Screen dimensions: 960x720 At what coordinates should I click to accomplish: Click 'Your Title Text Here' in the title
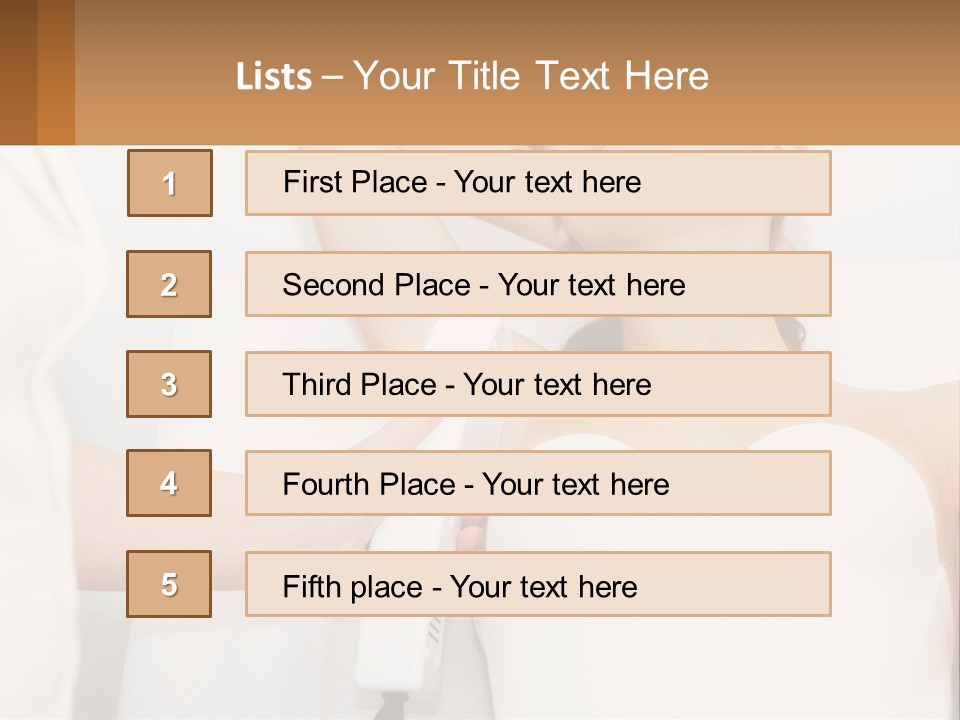tap(531, 76)
